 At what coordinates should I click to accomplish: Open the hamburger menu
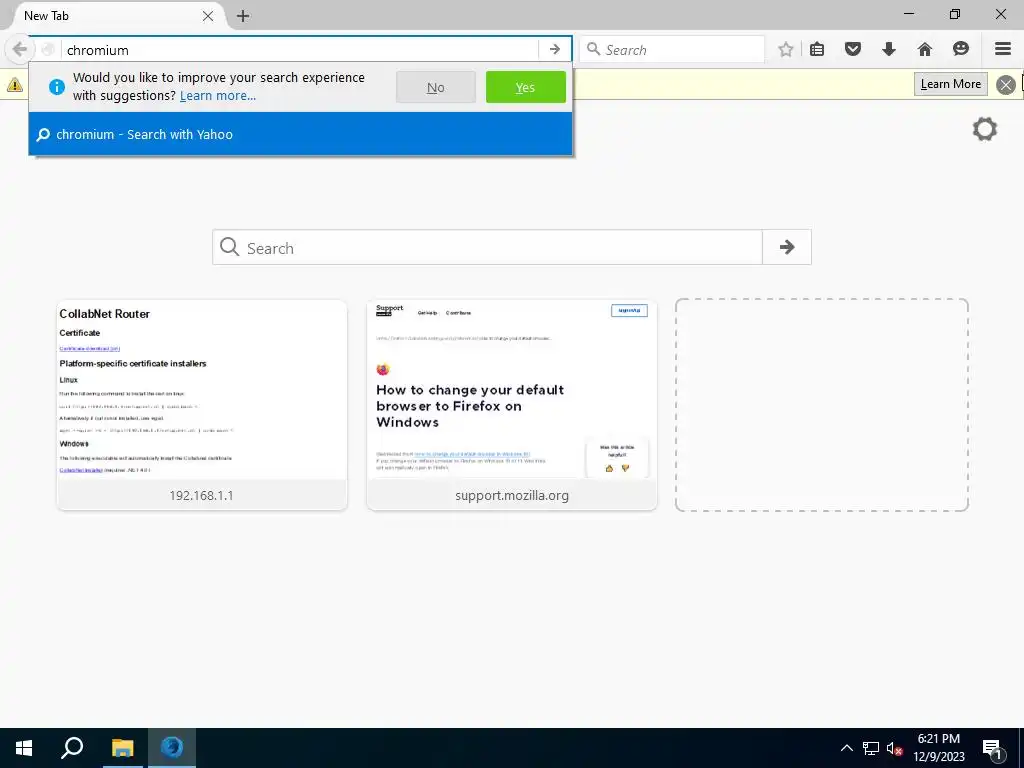click(1003, 49)
